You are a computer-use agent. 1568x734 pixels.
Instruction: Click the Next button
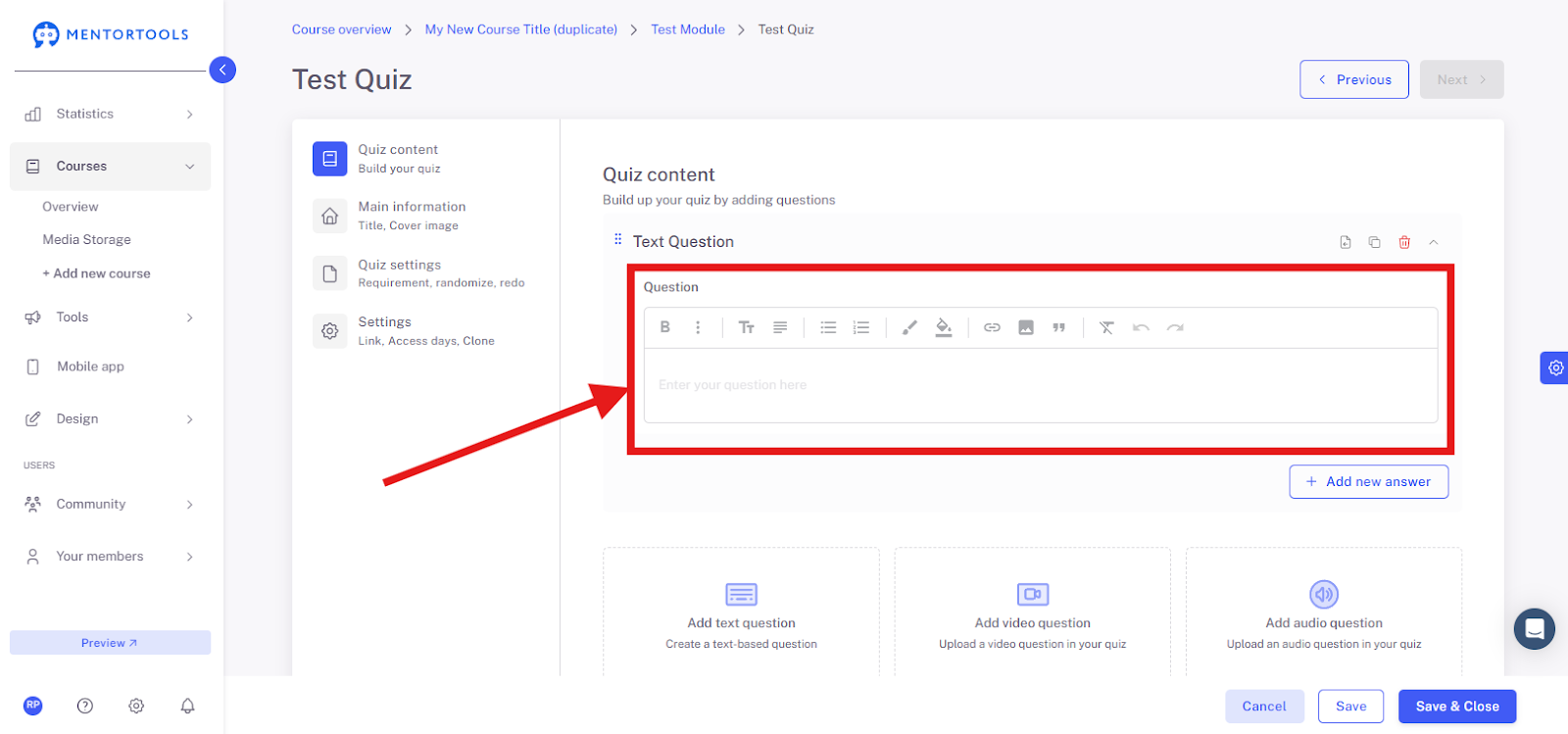(1461, 79)
